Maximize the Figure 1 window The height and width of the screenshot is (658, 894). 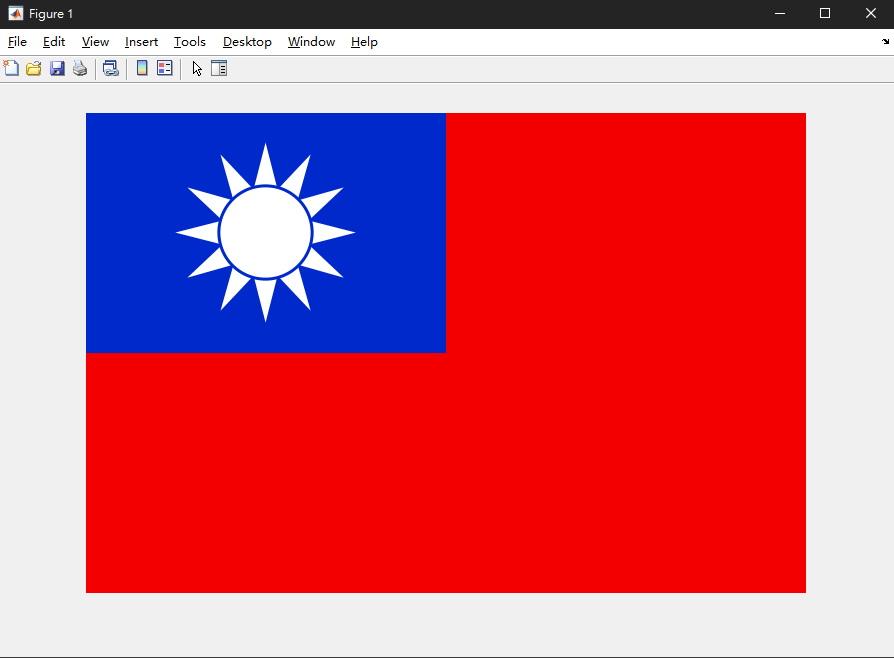[825, 14]
